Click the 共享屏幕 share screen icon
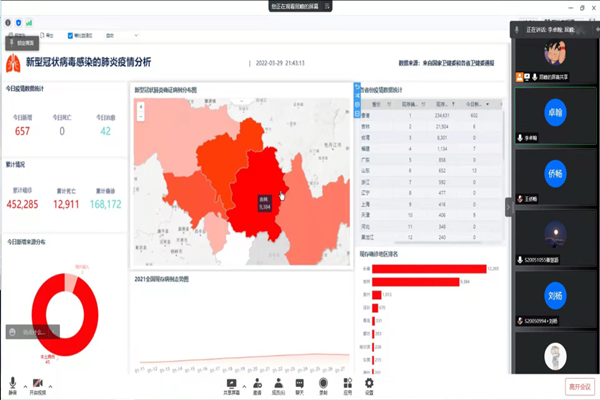The image size is (600, 400). tap(232, 384)
